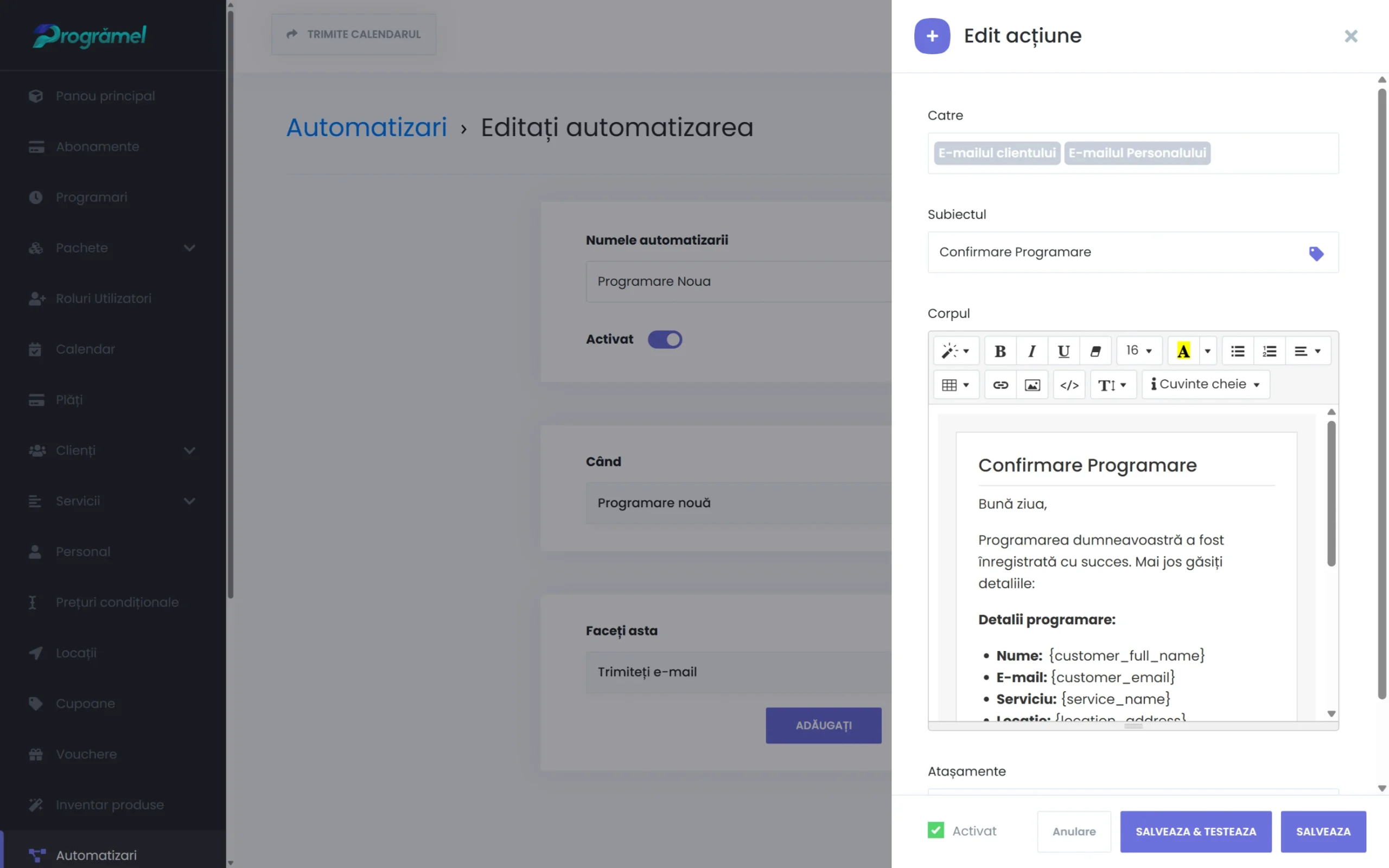Underline the selected text
This screenshot has height=868, width=1389.
(x=1064, y=350)
